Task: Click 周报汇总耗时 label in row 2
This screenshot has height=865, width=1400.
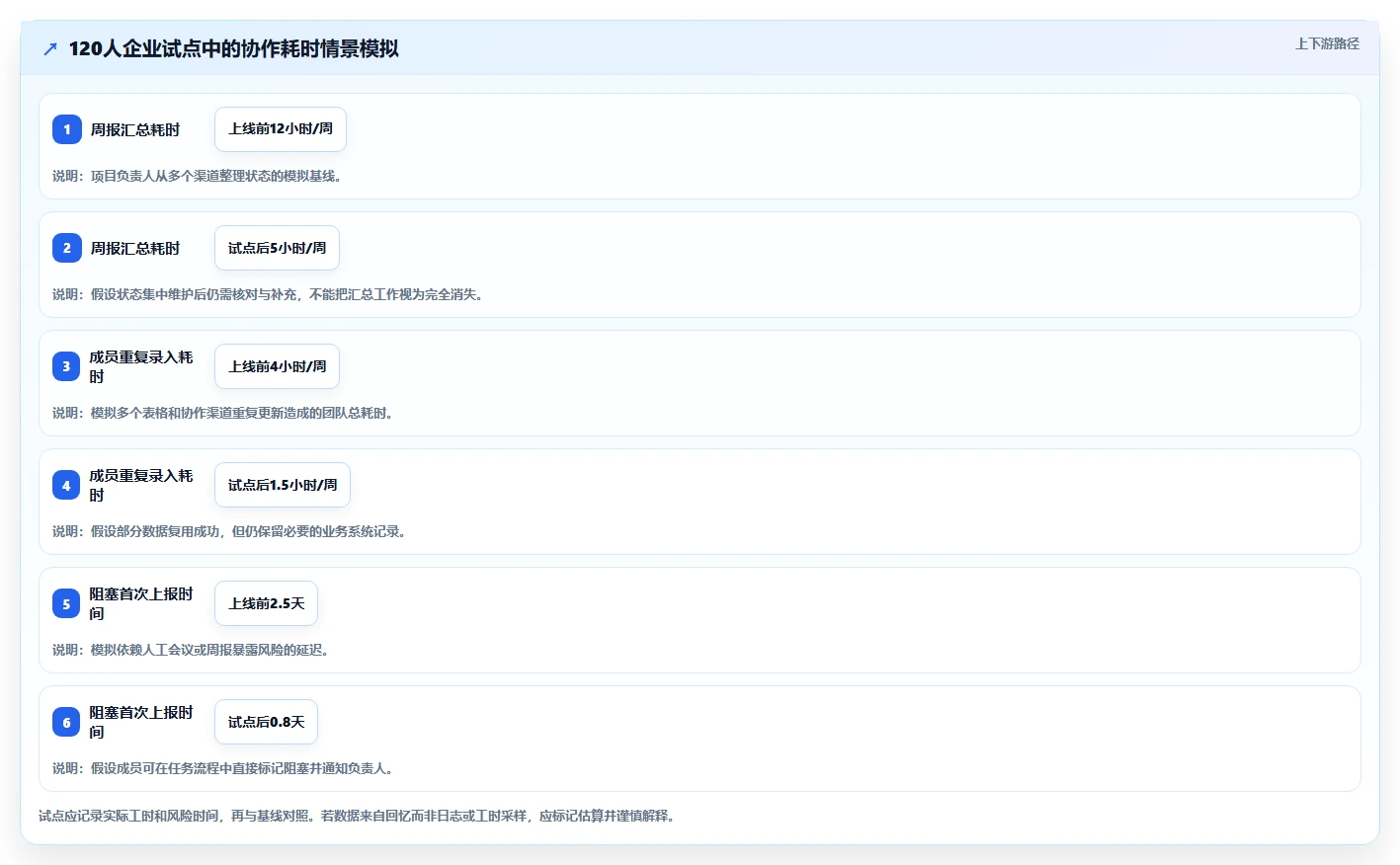Action: click(135, 248)
